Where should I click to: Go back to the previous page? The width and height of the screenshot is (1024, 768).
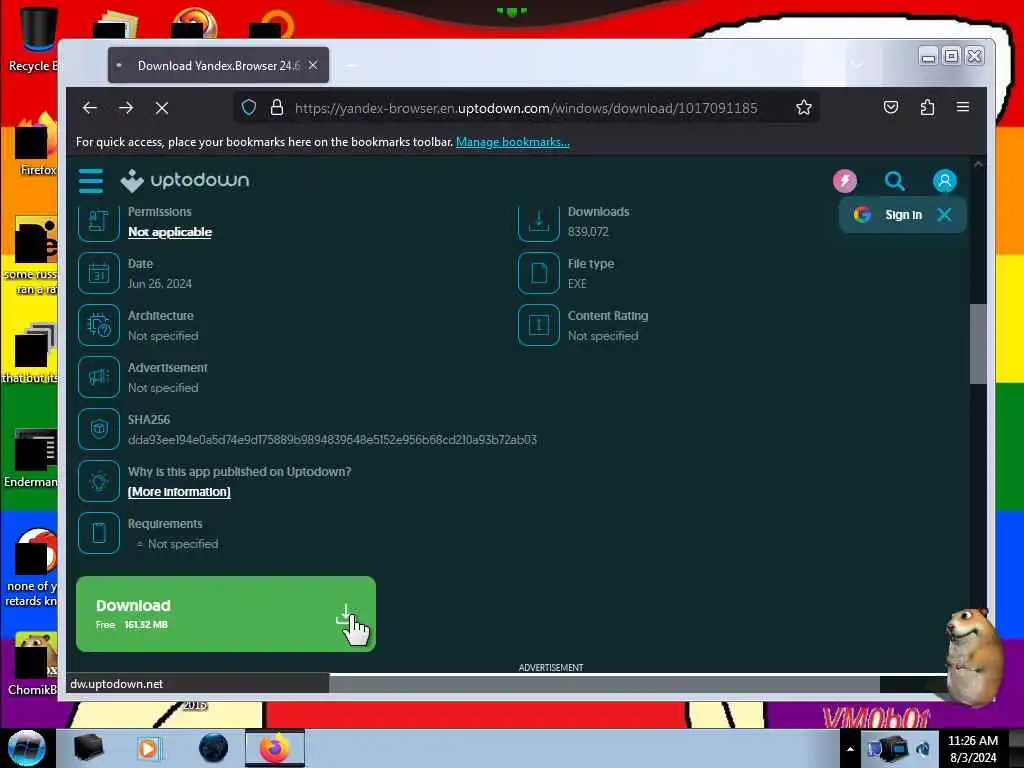(x=90, y=108)
